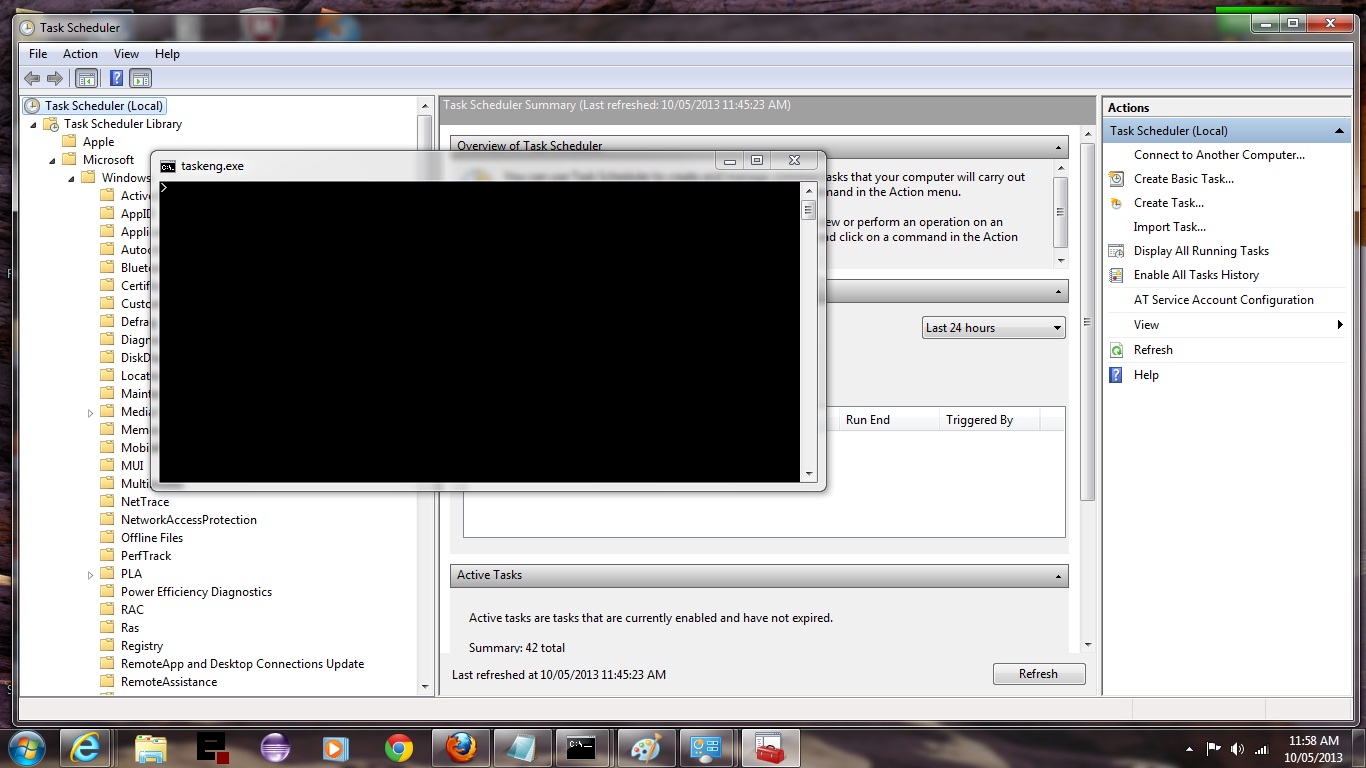Image resolution: width=1366 pixels, height=768 pixels.
Task: Click the blue Help icon in the toolbar
Action: pyautogui.click(x=116, y=78)
